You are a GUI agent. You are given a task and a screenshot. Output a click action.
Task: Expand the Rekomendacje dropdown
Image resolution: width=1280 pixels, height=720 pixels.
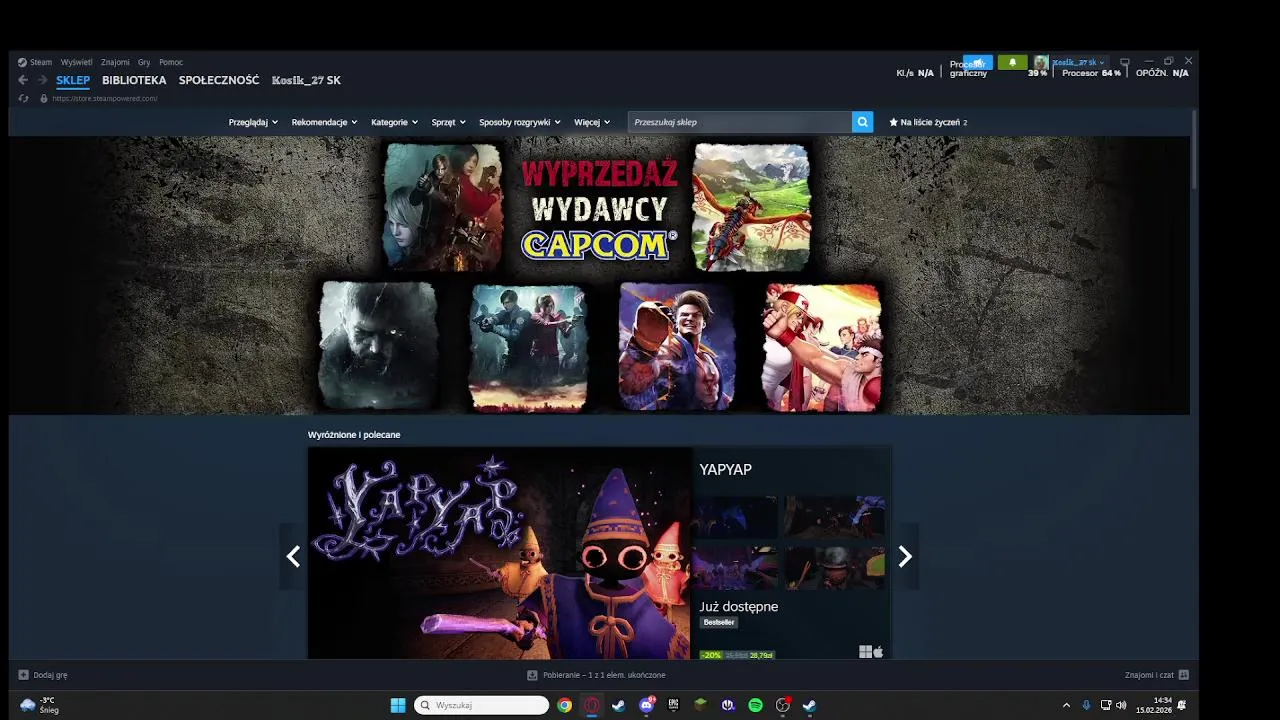(324, 122)
